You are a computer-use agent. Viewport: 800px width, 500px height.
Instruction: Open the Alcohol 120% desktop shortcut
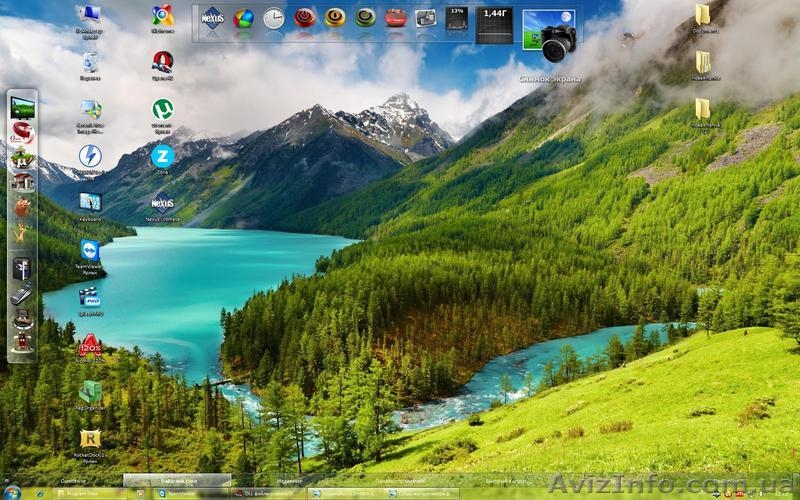(x=90, y=345)
